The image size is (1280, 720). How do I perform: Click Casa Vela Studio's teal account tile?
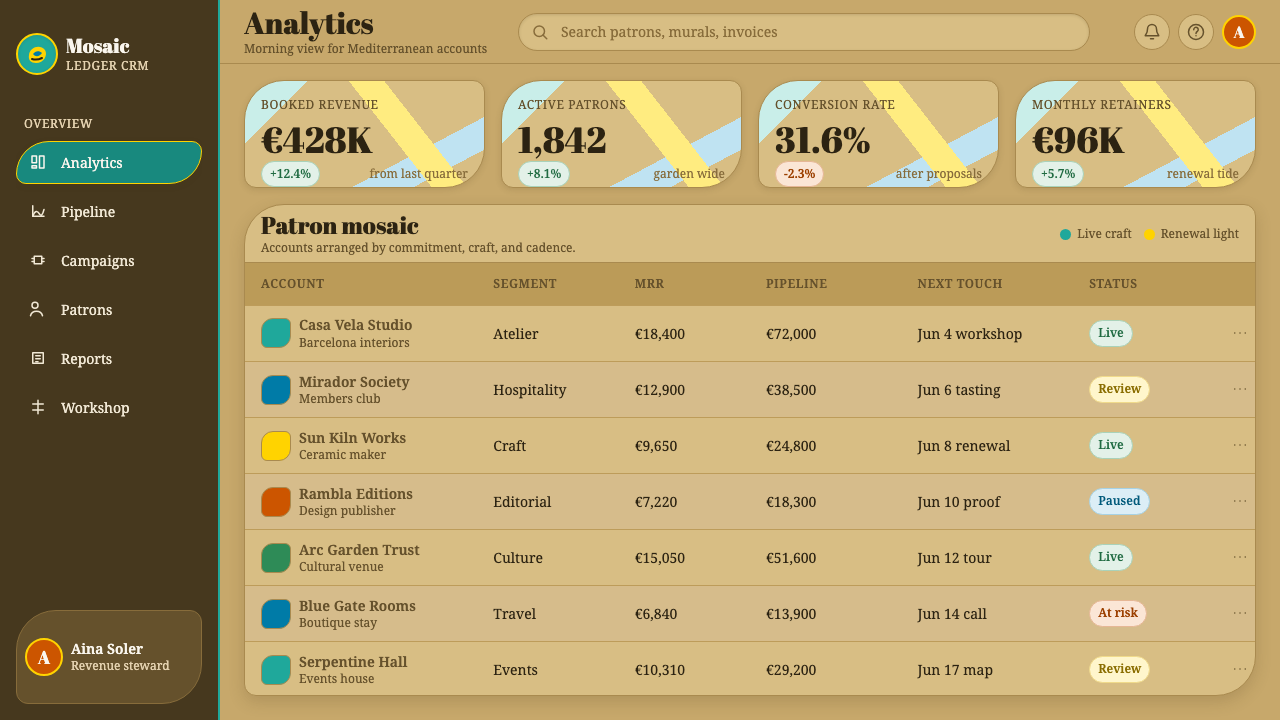point(276,333)
